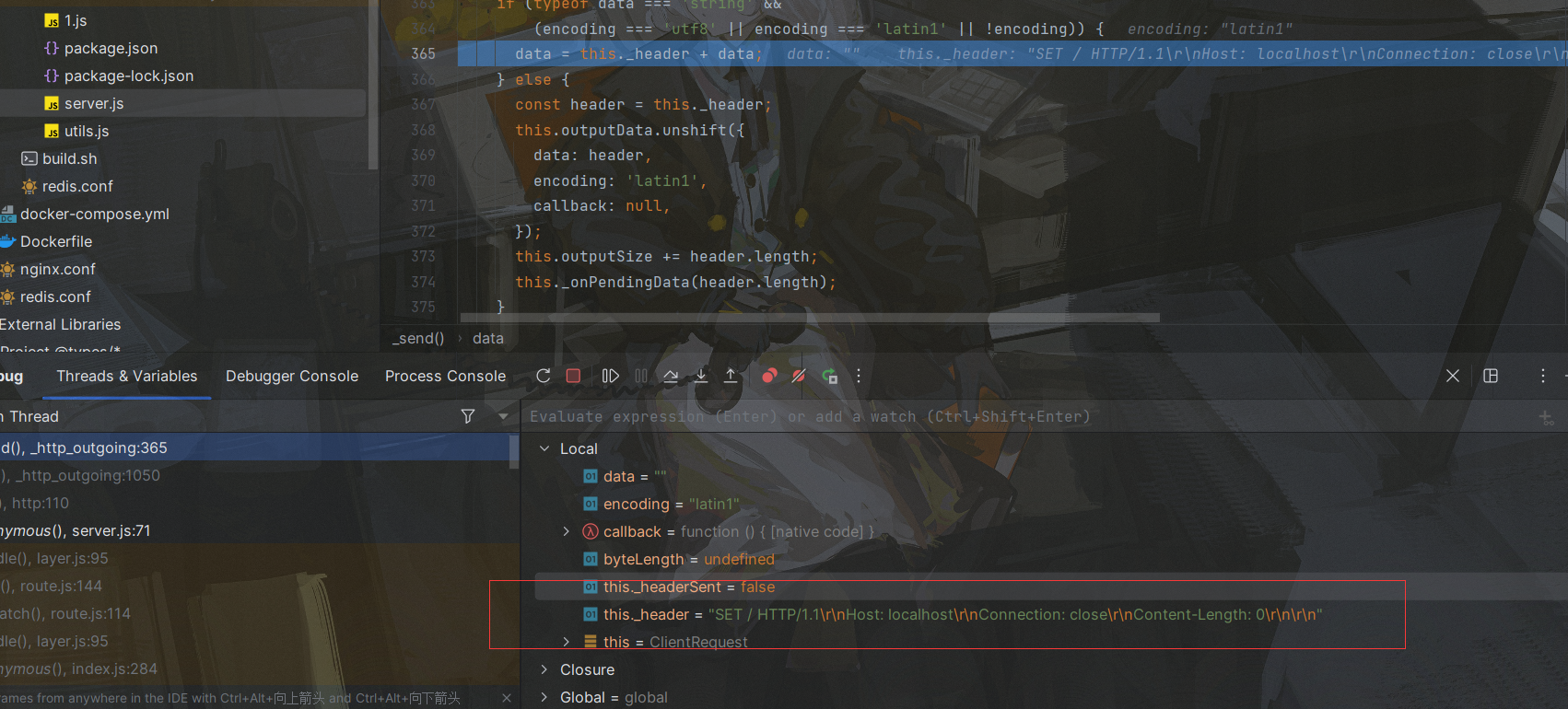Screen dimensions: 1568x709
Task: Click the Rerun debug session icon
Action: pyautogui.click(x=543, y=376)
